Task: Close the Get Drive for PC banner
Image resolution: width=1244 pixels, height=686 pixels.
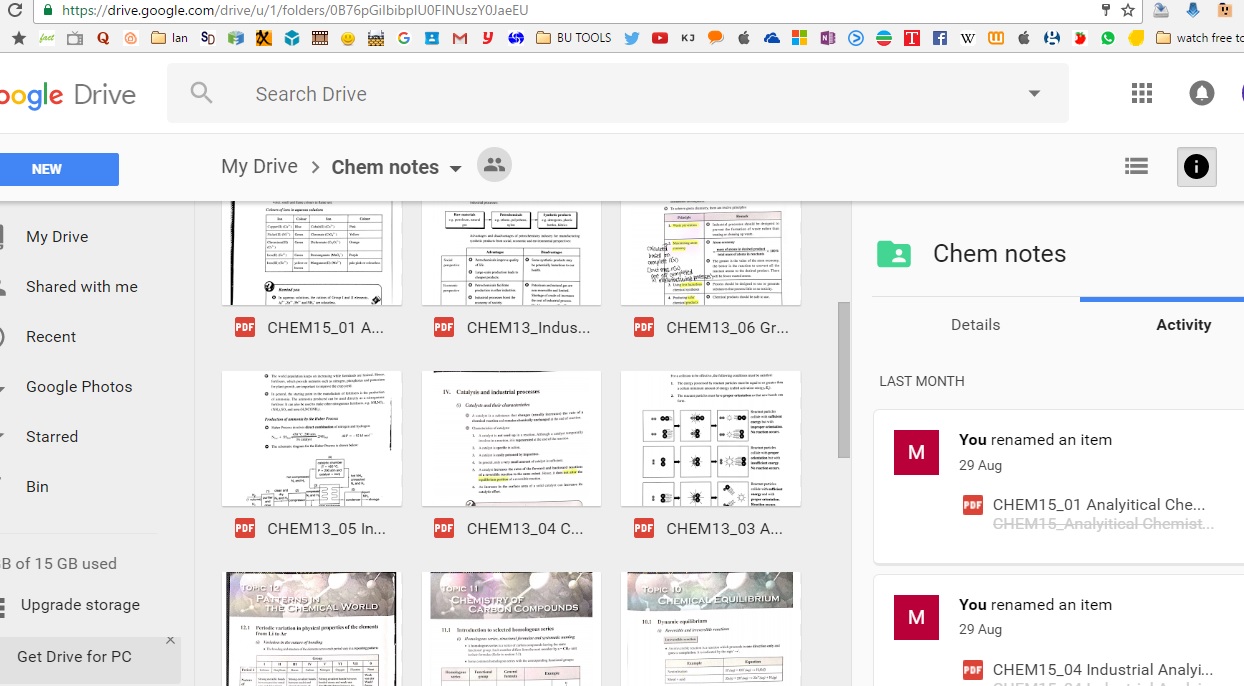Action: click(170, 640)
